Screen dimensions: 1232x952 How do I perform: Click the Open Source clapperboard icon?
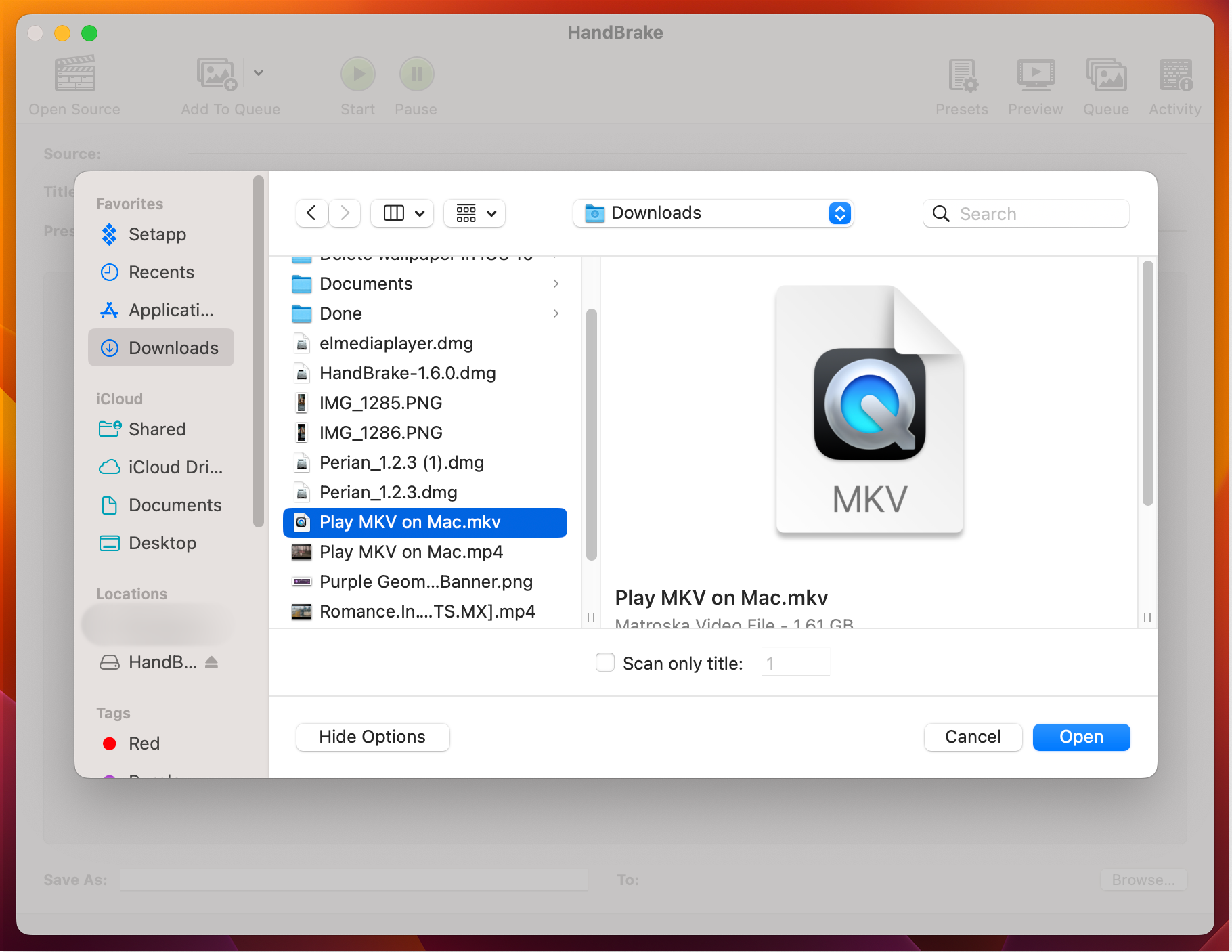click(74, 73)
